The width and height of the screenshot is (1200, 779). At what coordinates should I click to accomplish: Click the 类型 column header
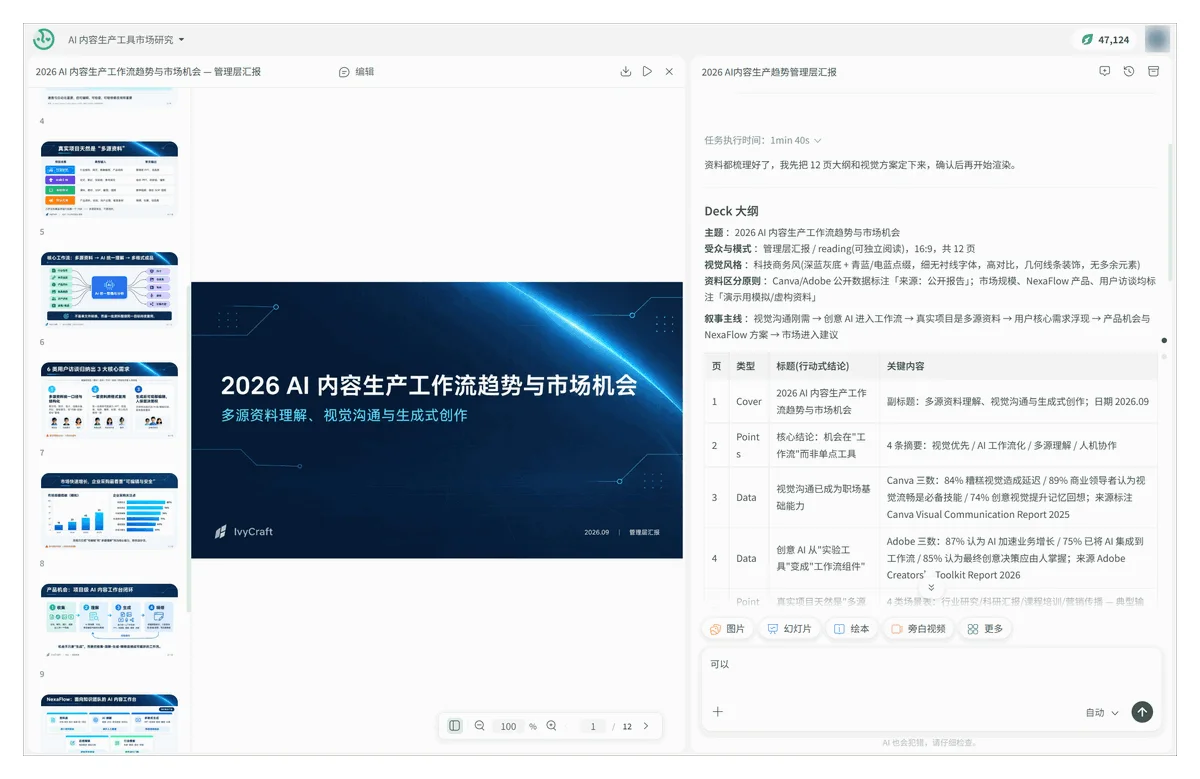pyautogui.click(x=745, y=366)
